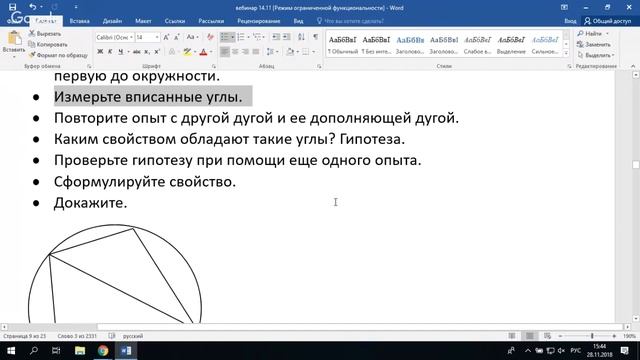Viewport: 640px width, 360px height.
Task: Increase font size with the grow icon
Action: 166,37
